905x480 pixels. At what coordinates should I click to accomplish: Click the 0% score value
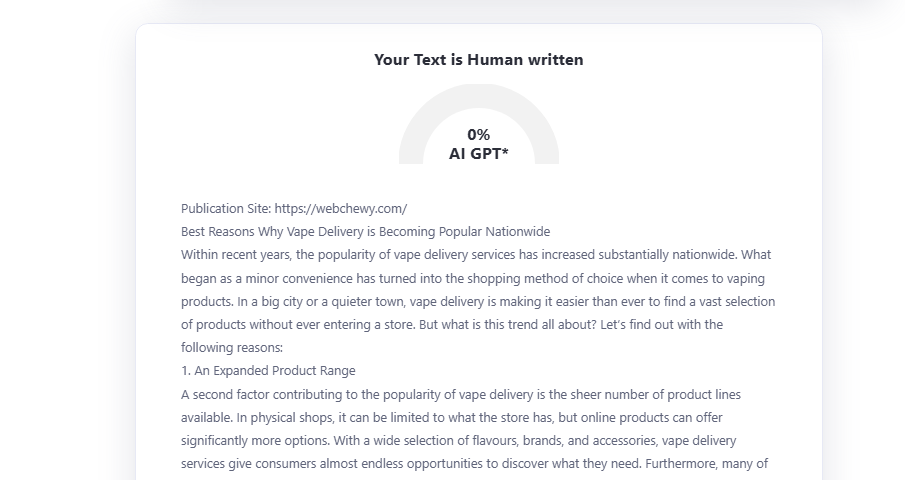point(478,135)
